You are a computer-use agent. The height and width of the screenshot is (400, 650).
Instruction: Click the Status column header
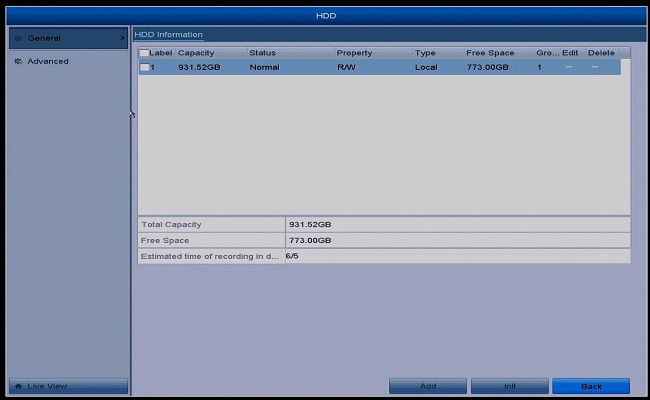(x=262, y=53)
